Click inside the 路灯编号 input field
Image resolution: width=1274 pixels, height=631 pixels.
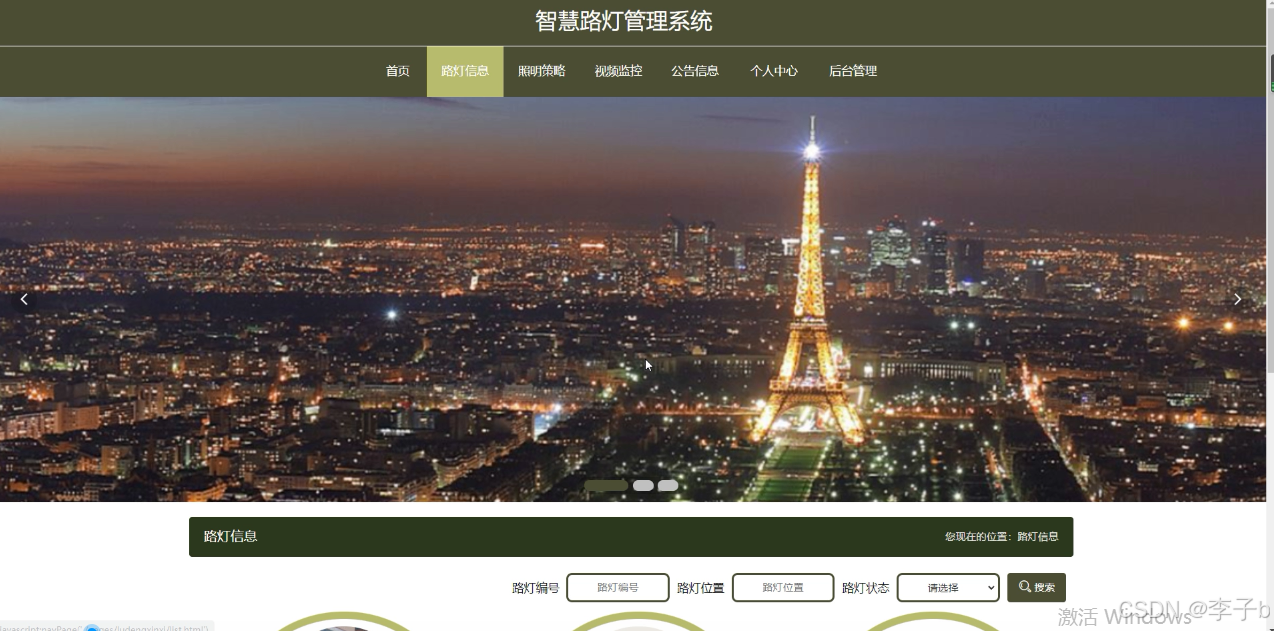tap(617, 587)
